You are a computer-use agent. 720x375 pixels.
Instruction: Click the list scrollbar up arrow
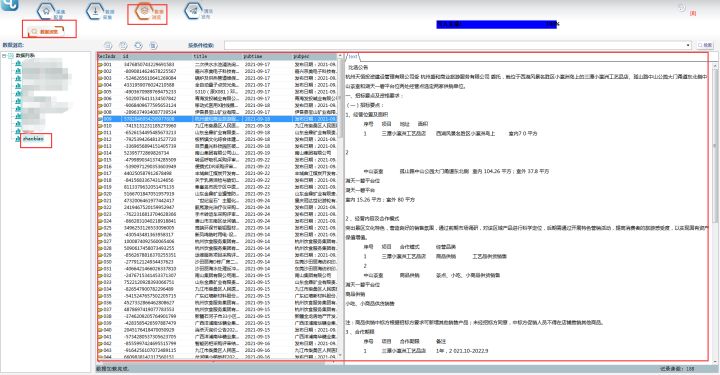(340, 56)
